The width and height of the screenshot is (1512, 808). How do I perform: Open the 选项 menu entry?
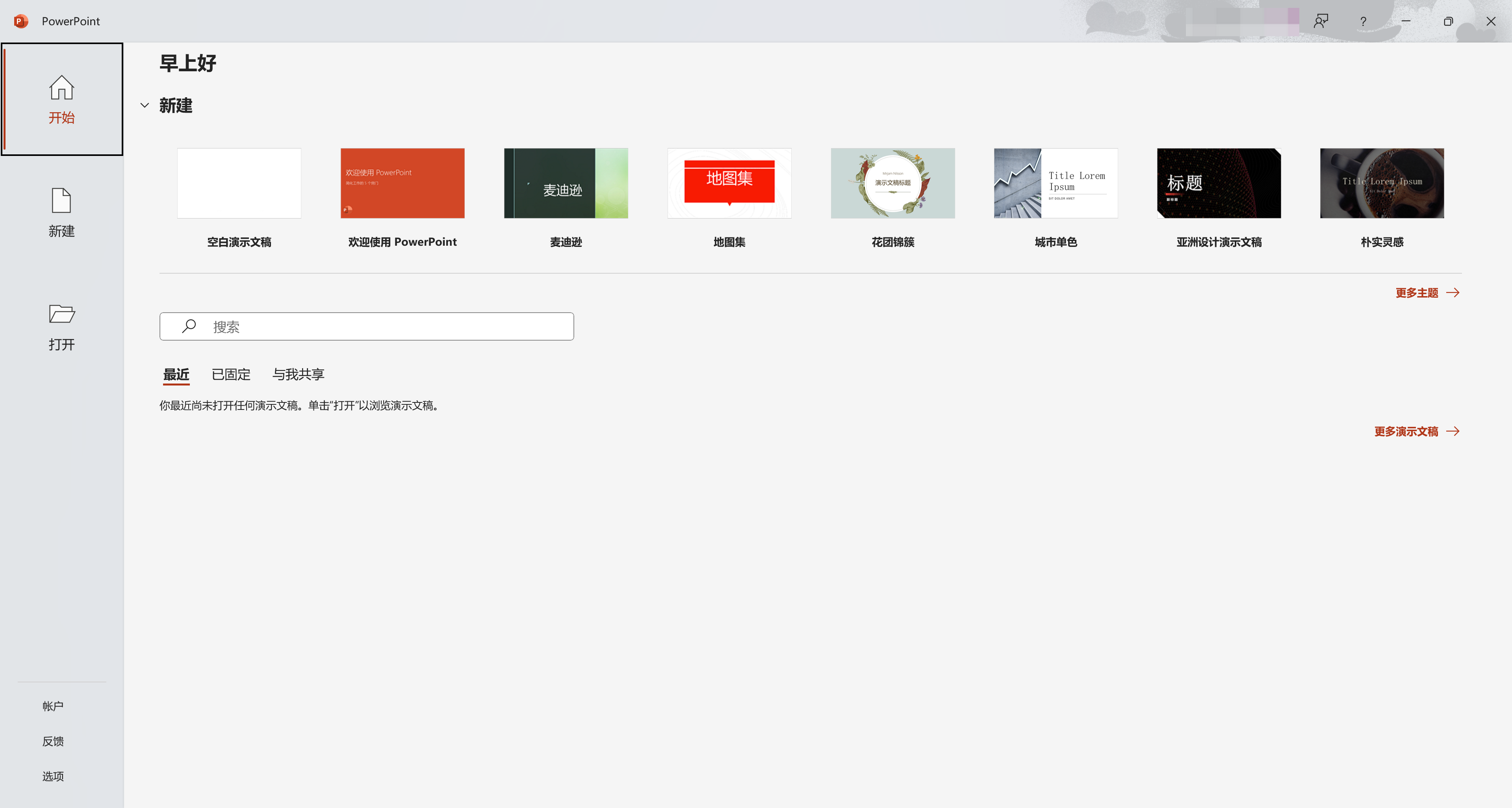[53, 776]
